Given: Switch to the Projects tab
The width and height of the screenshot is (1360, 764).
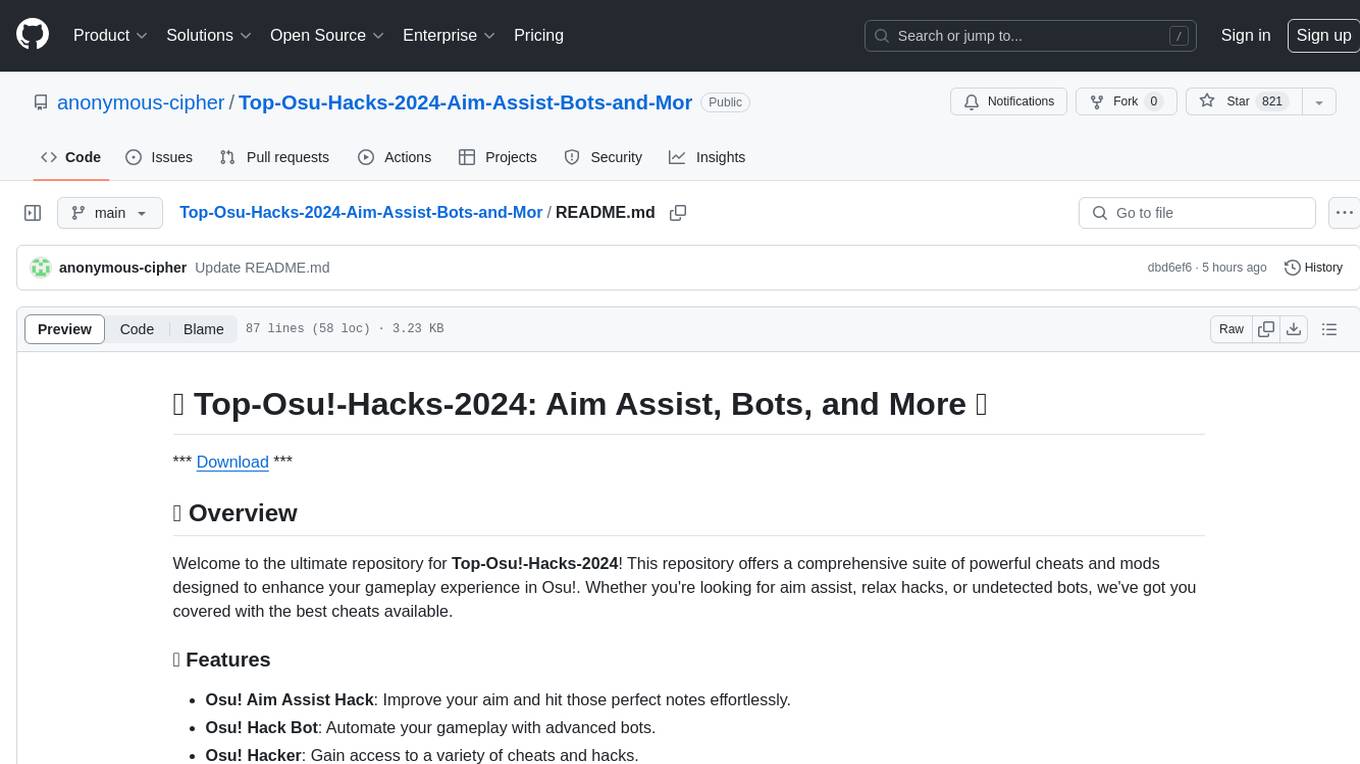Looking at the screenshot, I should click(x=497, y=157).
